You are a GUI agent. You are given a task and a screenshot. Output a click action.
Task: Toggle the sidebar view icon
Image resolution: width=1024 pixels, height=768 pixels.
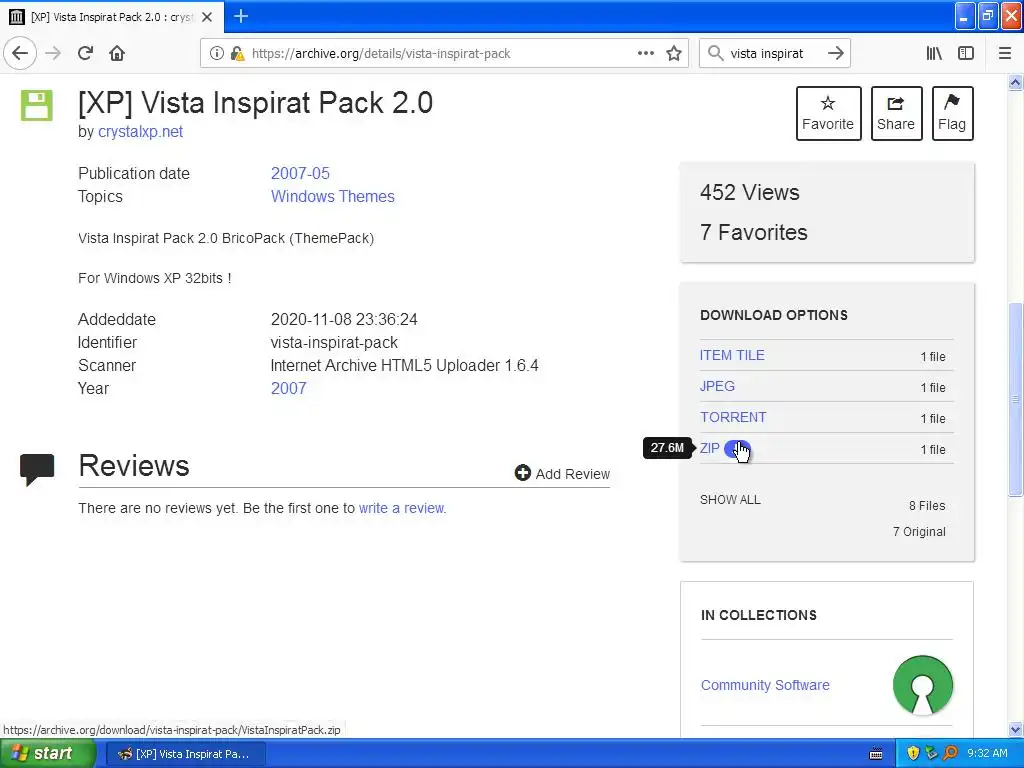(965, 54)
